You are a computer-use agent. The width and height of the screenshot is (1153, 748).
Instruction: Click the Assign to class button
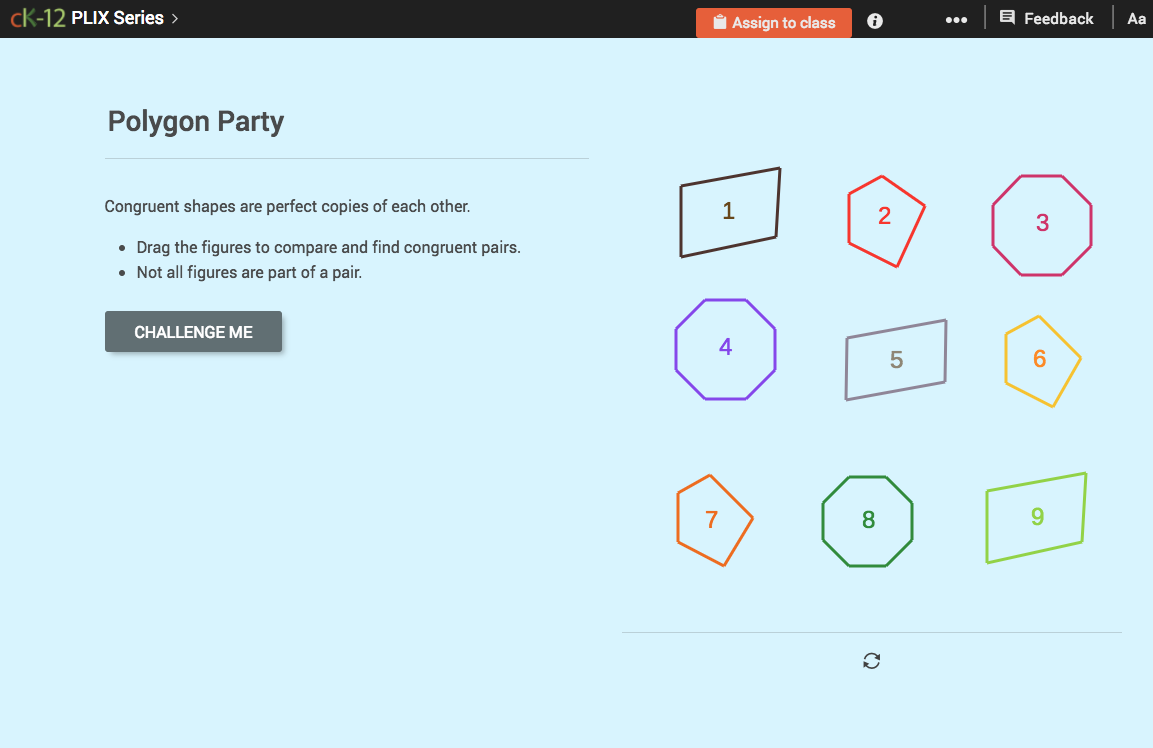coord(773,22)
